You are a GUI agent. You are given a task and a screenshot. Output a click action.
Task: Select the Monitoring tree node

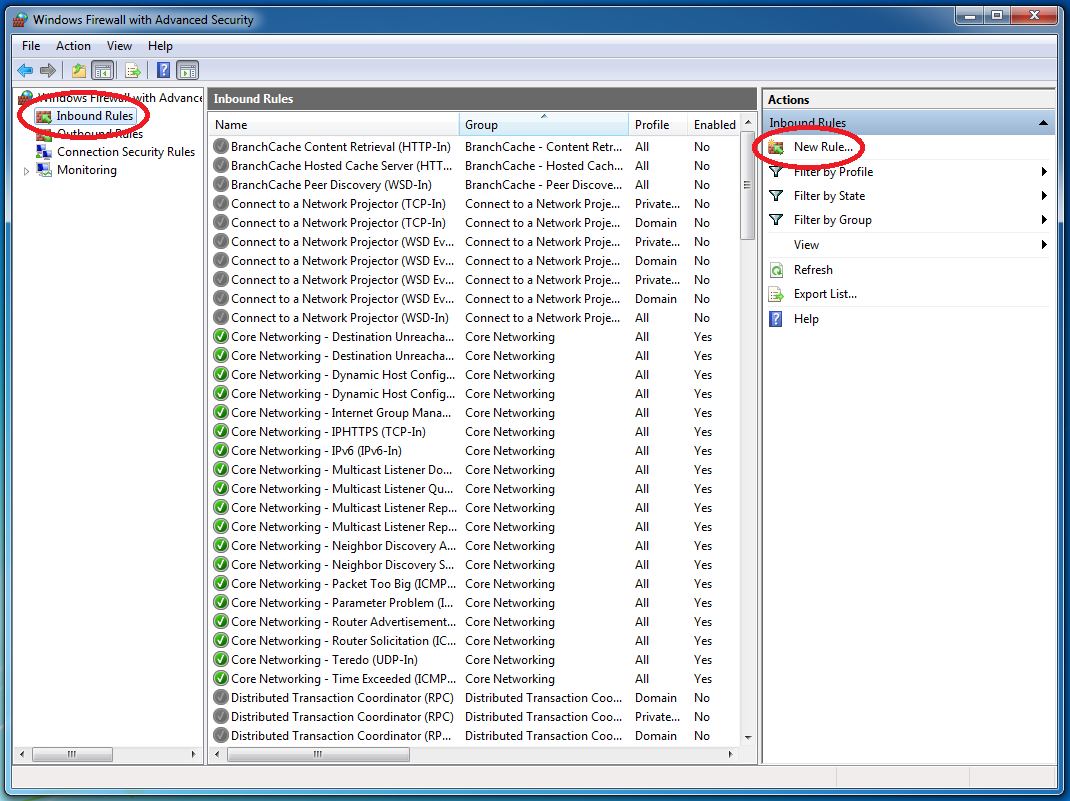(x=87, y=170)
